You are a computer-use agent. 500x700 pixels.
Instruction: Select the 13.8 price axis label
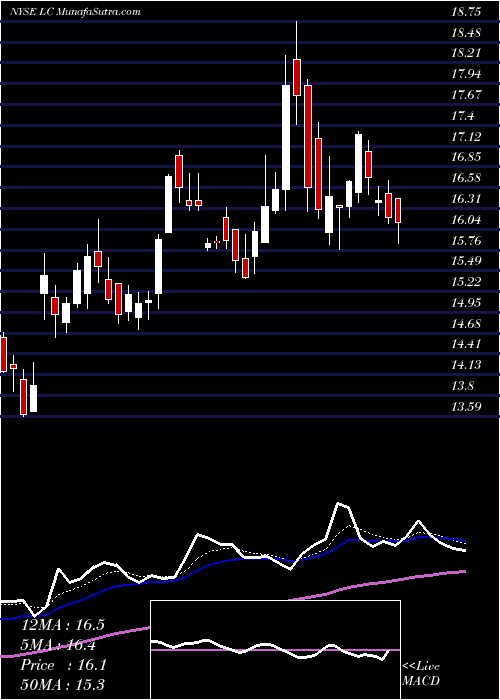pyautogui.click(x=462, y=385)
